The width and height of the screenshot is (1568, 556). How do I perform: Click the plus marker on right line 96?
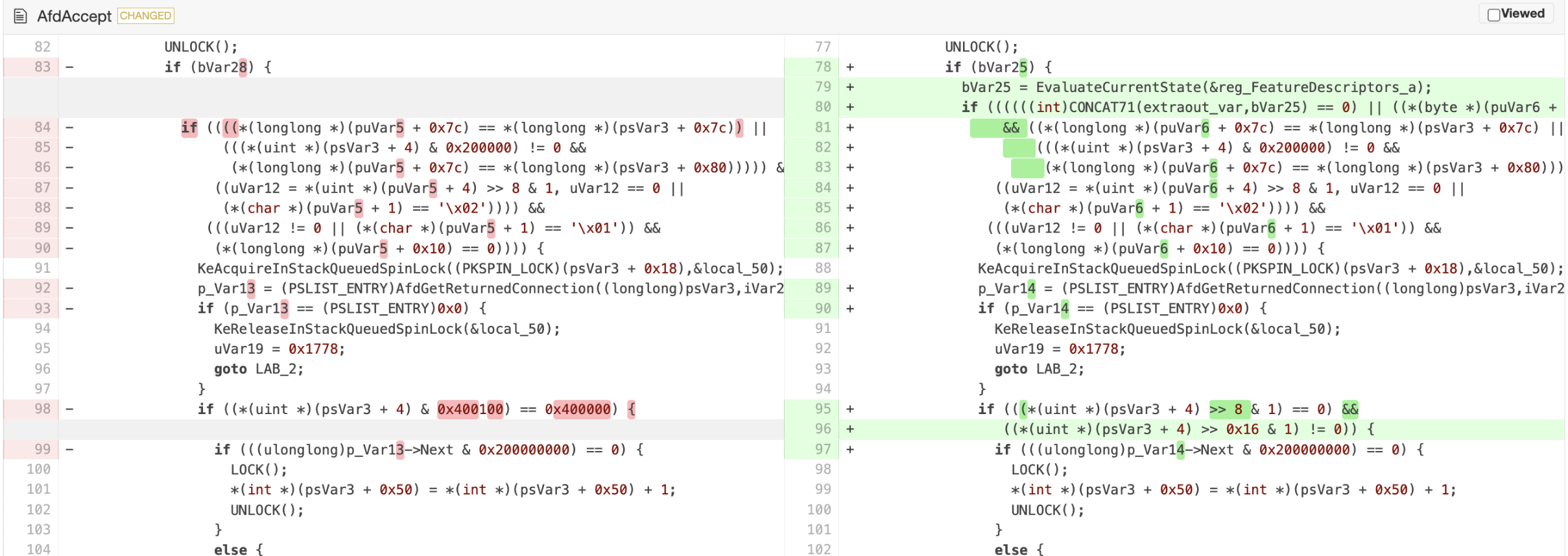click(850, 429)
